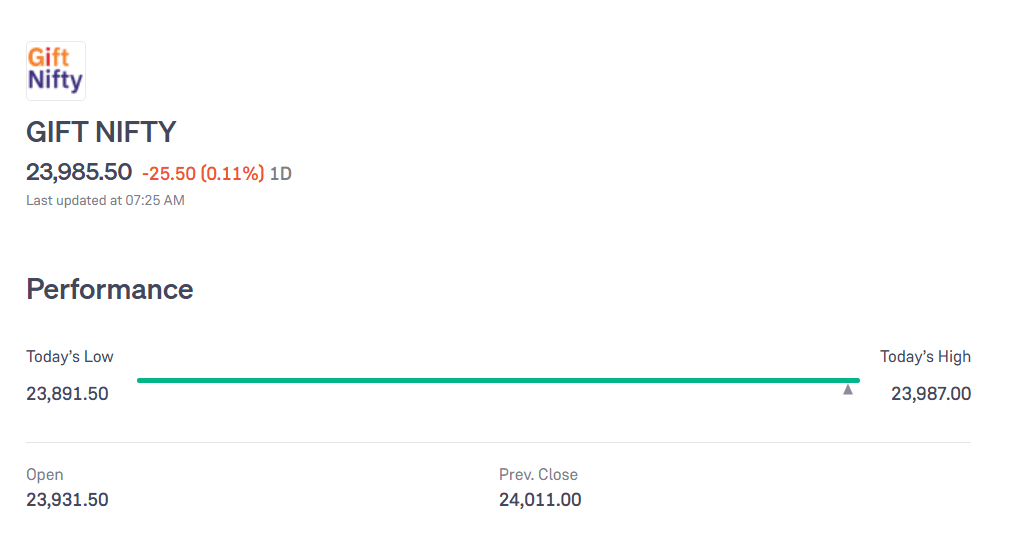Select the high value 23,987.00

931,394
